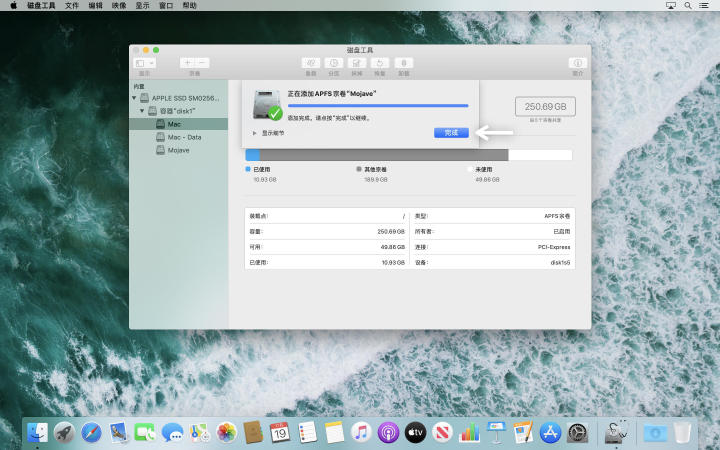Click the APFS volume type value

point(557,216)
